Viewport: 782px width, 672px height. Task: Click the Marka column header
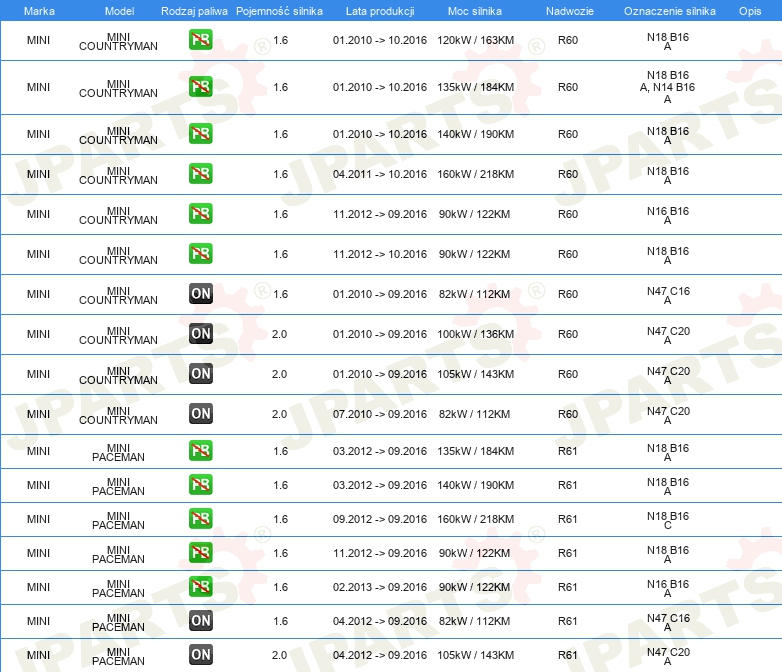(39, 11)
